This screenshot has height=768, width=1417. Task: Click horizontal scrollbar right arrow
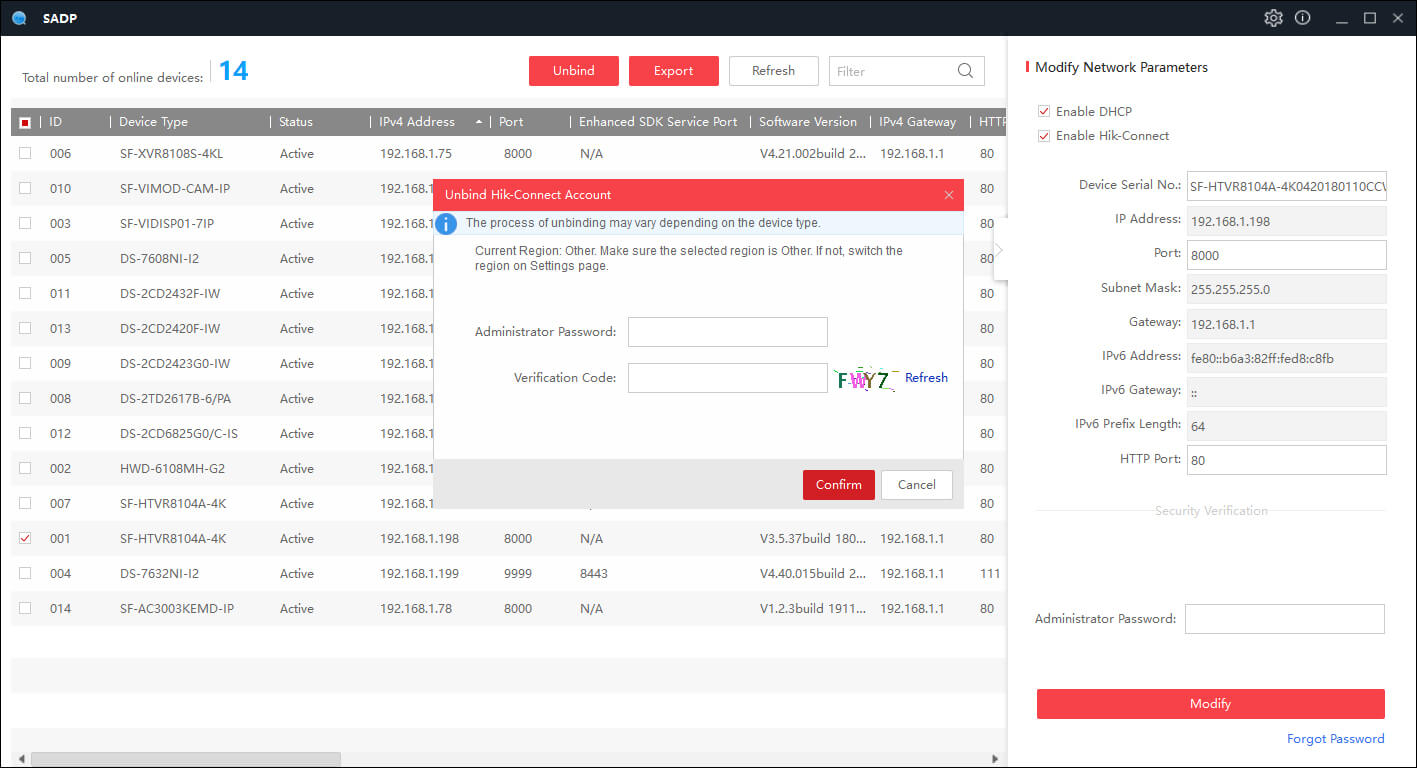[995, 760]
